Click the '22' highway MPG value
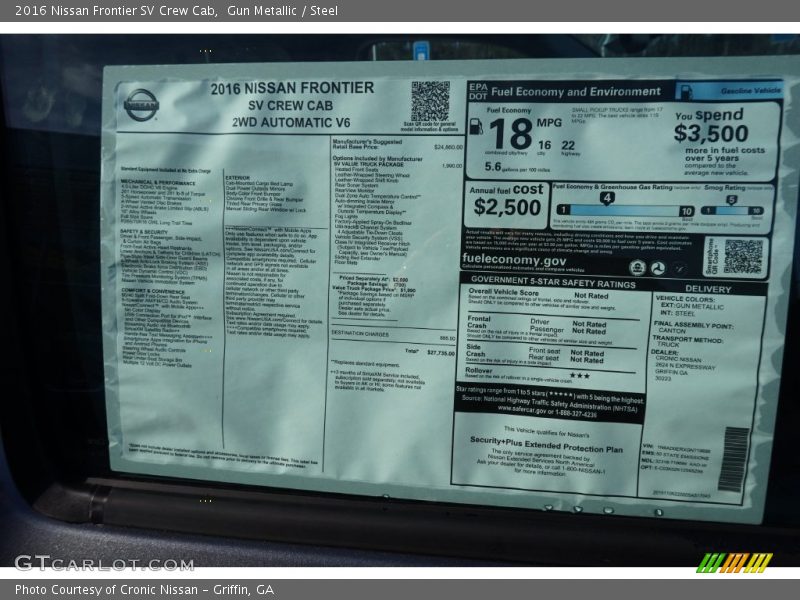The width and height of the screenshot is (800, 600). coord(568,145)
